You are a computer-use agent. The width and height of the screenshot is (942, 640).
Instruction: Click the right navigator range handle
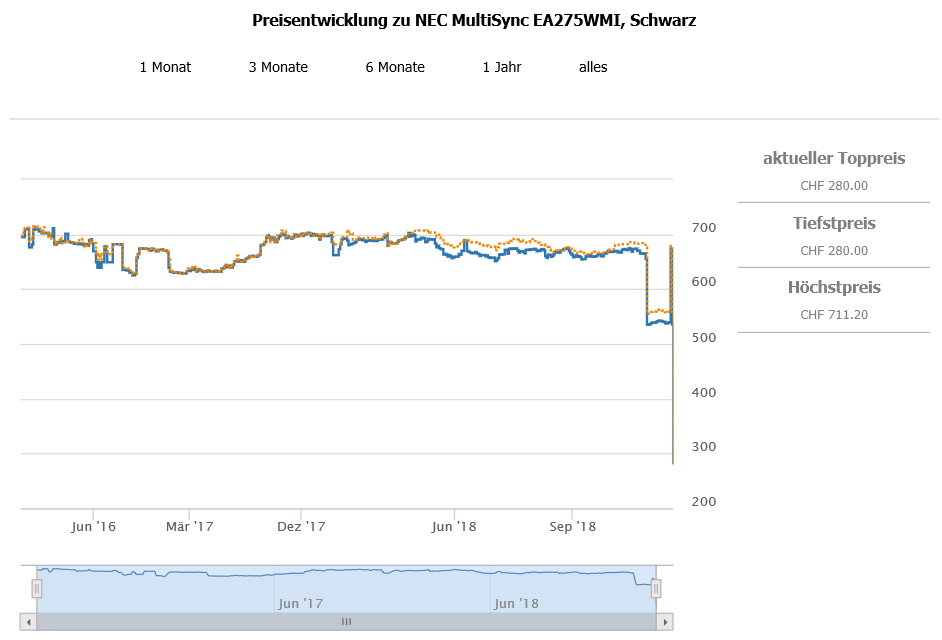pyautogui.click(x=656, y=589)
